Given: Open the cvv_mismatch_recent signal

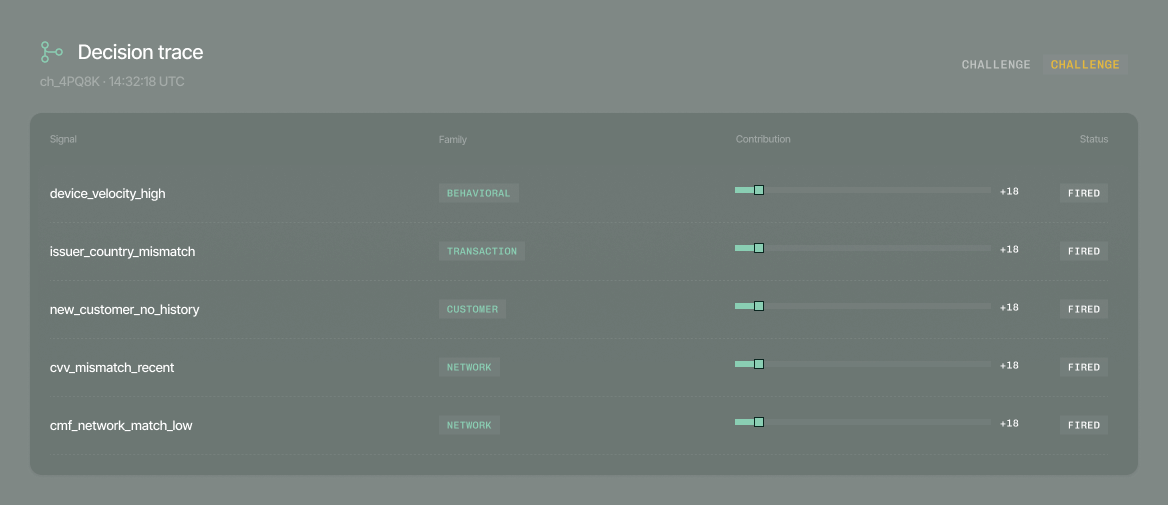Looking at the screenshot, I should coord(112,367).
